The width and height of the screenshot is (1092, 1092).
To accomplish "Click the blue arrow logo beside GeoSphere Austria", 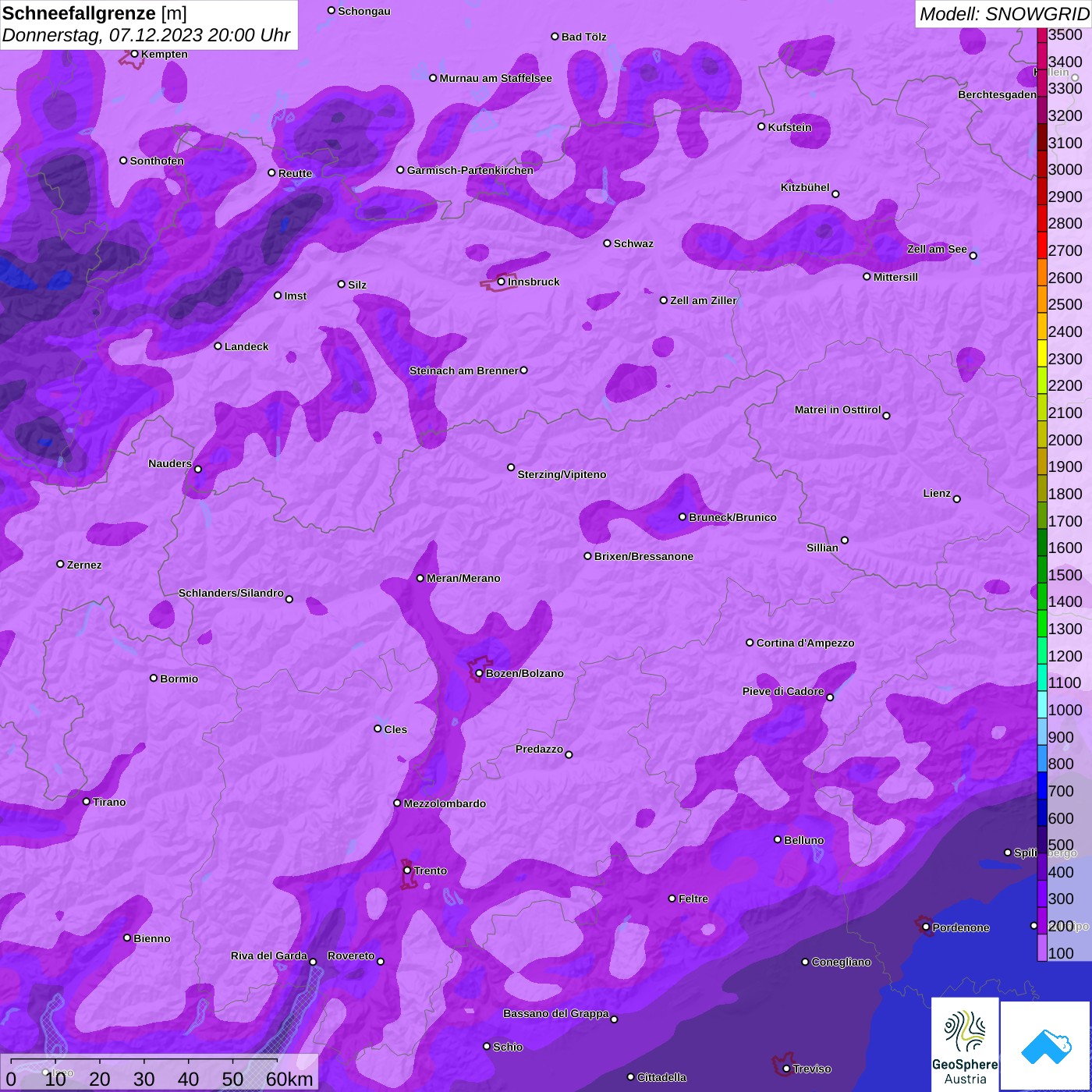I will [x=1046, y=1045].
